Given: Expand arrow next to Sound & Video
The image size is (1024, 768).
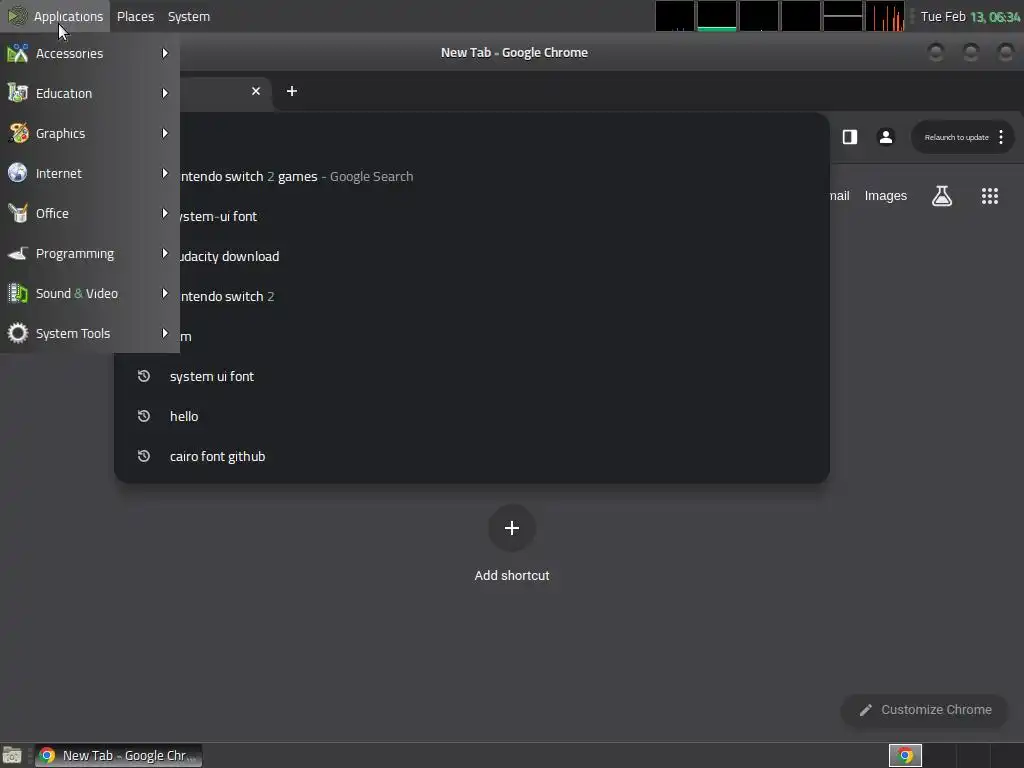Looking at the screenshot, I should (x=165, y=293).
